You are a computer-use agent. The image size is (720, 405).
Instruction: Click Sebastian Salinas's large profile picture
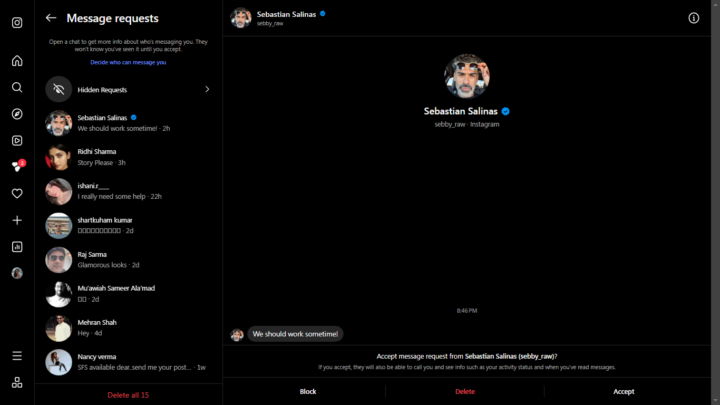pos(467,77)
